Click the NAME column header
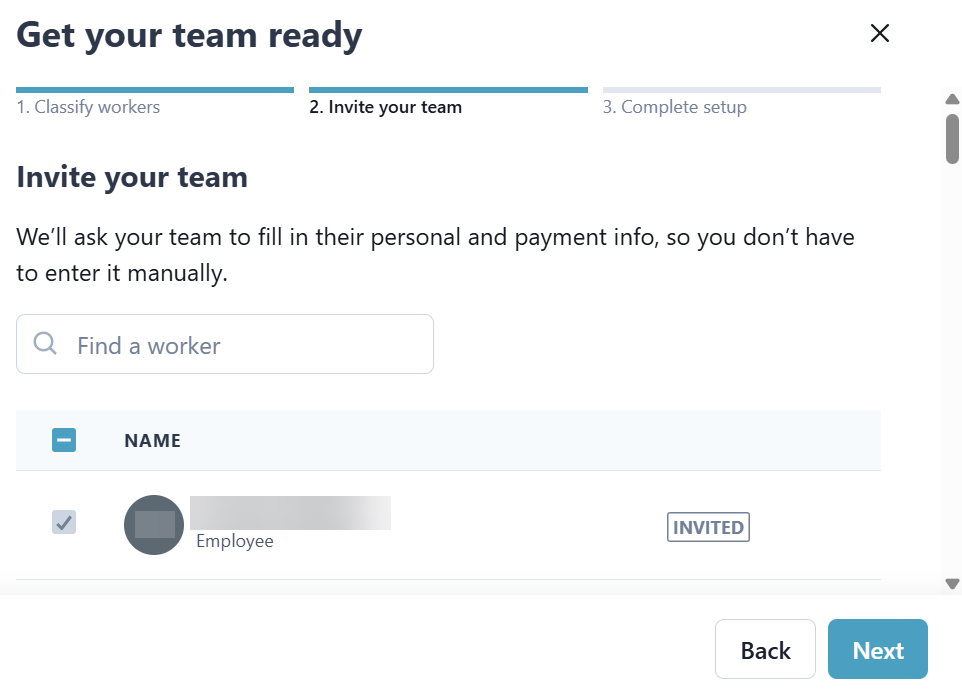Image resolution: width=962 pixels, height=695 pixels. coord(152,440)
